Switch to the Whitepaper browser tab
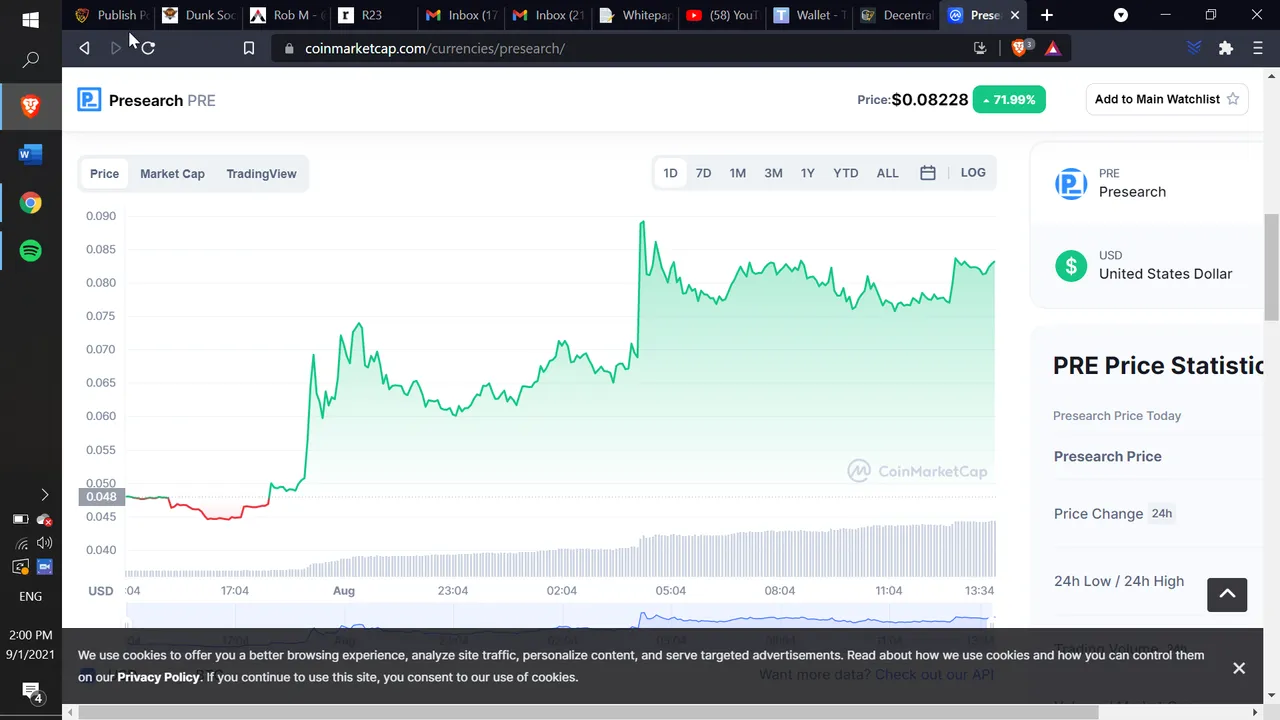1280x720 pixels. pyautogui.click(x=635, y=15)
